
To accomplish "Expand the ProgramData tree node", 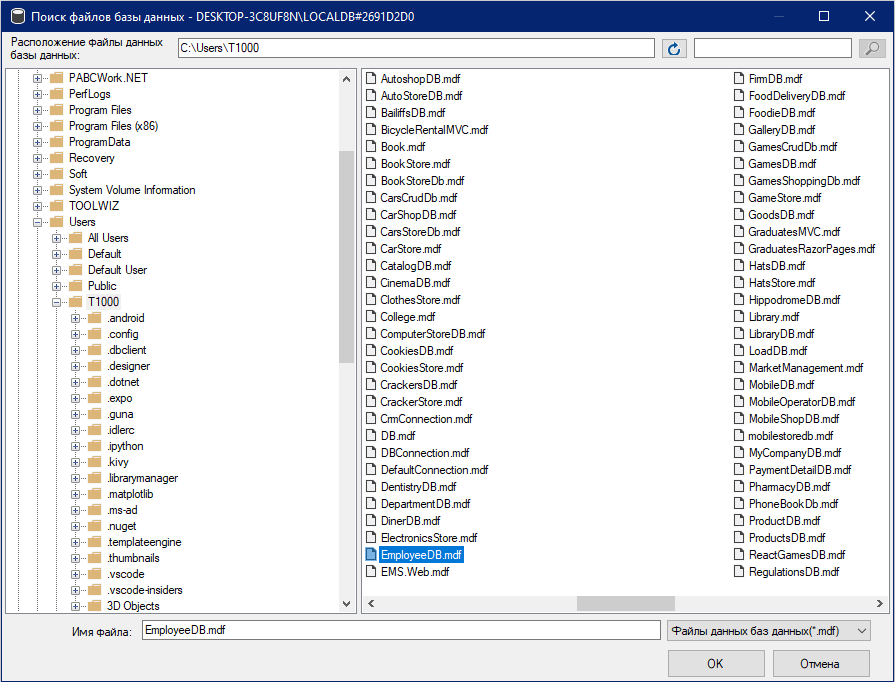I will point(38,142).
